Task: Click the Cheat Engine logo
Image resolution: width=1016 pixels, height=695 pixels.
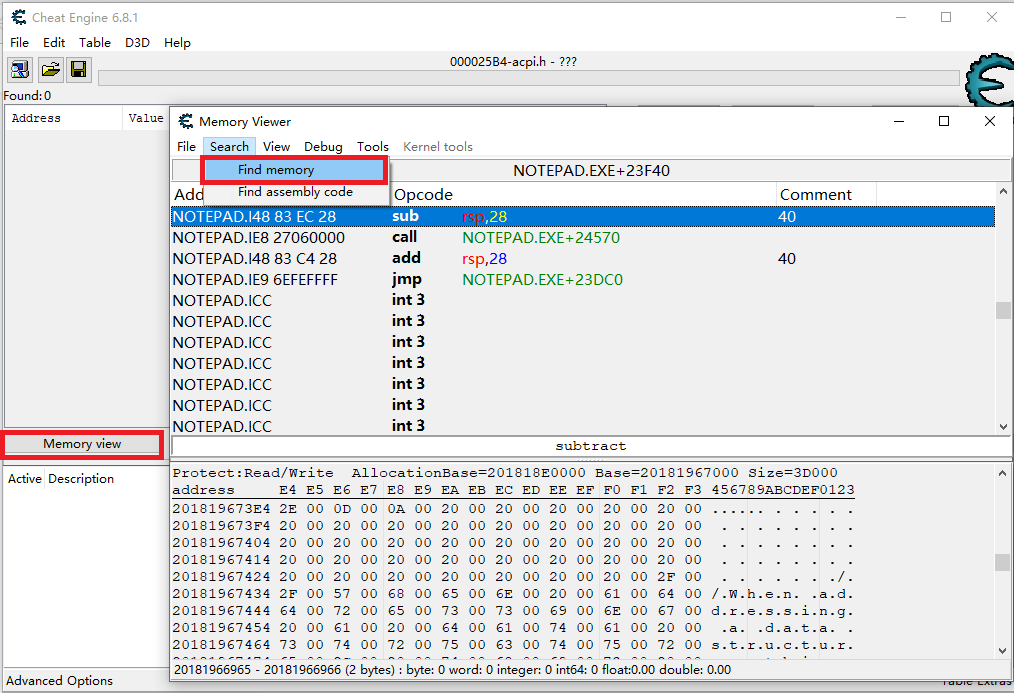Action: [989, 80]
